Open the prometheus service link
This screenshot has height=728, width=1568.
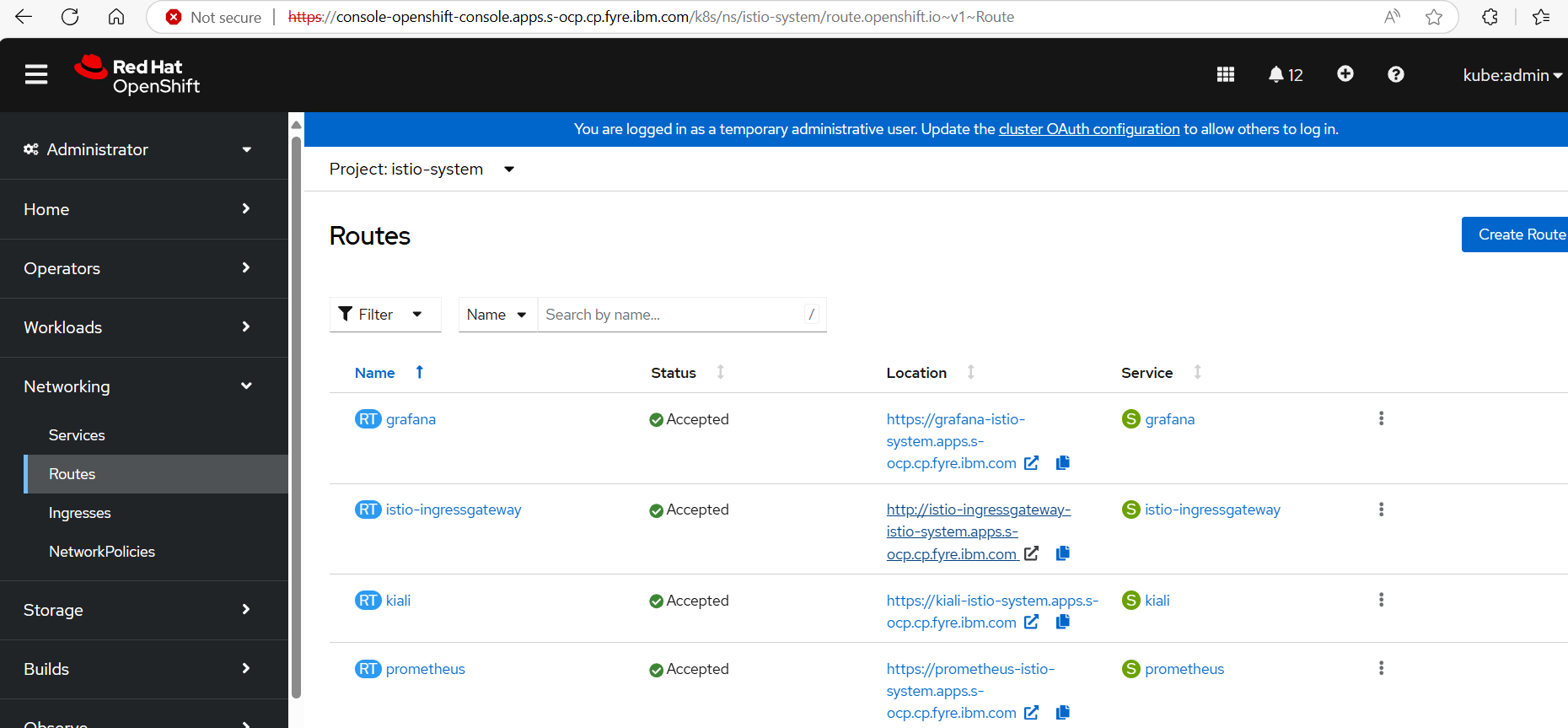(x=1184, y=669)
